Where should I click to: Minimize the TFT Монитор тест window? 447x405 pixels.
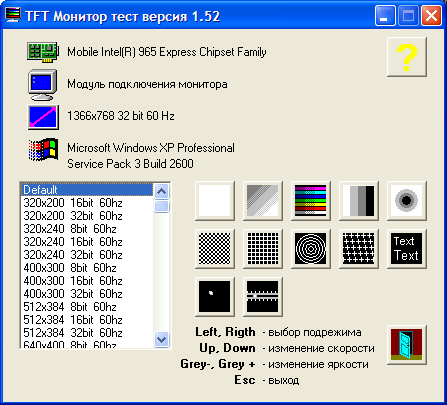[x=385, y=15]
